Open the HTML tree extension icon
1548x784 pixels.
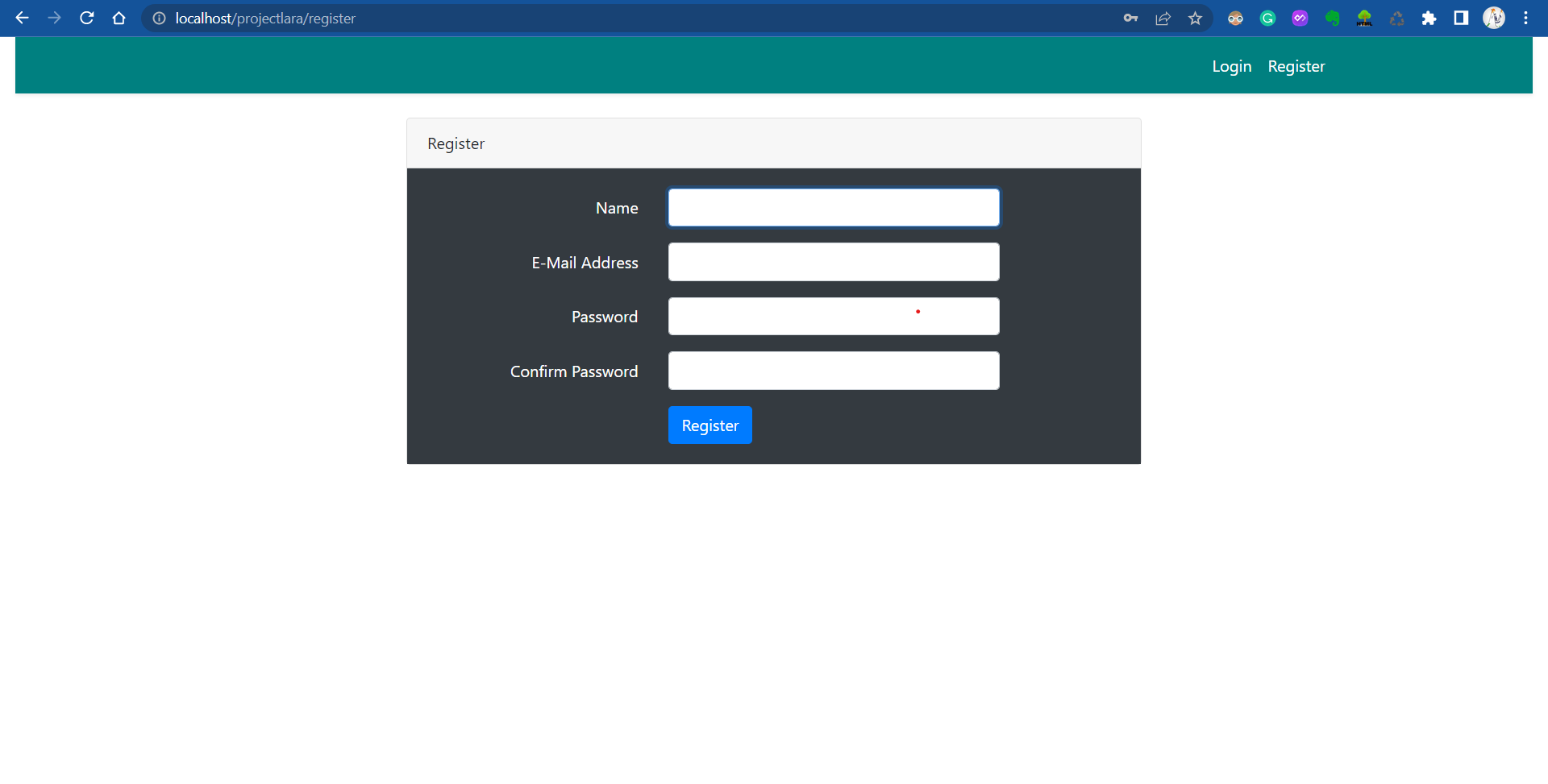coord(1364,18)
